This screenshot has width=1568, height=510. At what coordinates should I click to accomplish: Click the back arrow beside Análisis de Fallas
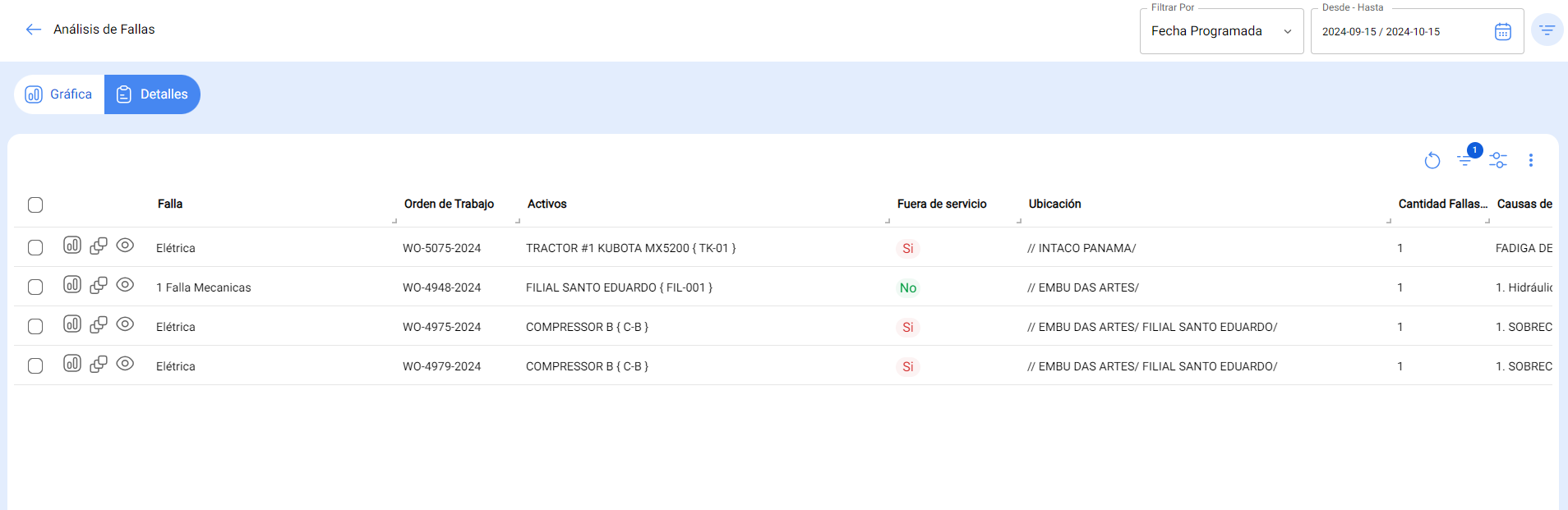pos(33,30)
